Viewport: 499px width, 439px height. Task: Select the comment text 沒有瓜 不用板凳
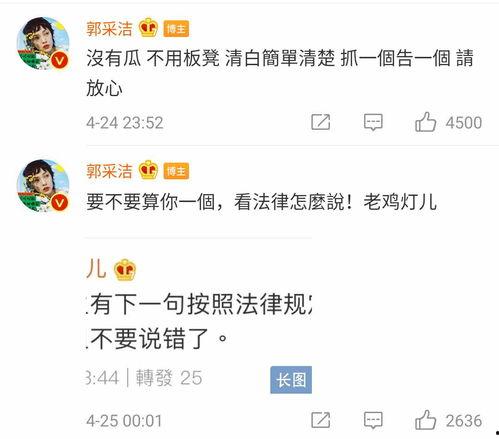click(x=153, y=58)
